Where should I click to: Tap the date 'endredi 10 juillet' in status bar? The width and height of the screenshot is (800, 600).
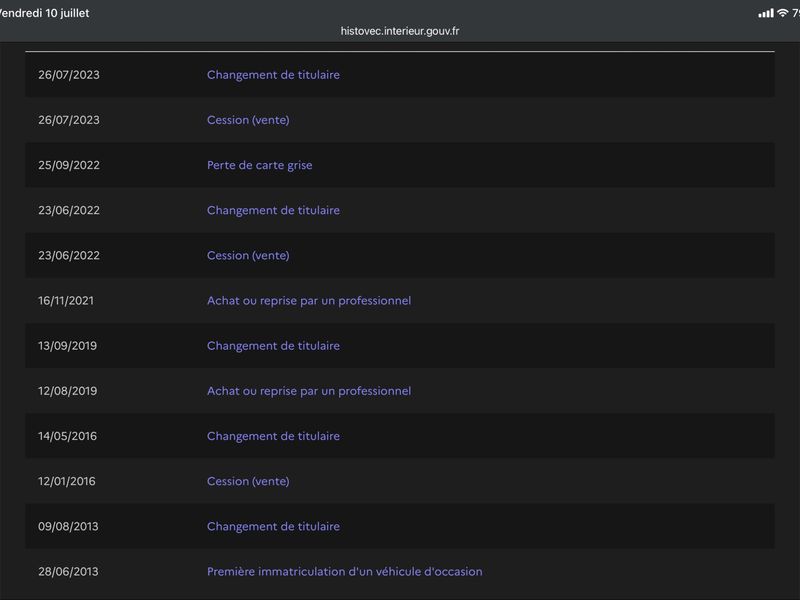[x=44, y=13]
